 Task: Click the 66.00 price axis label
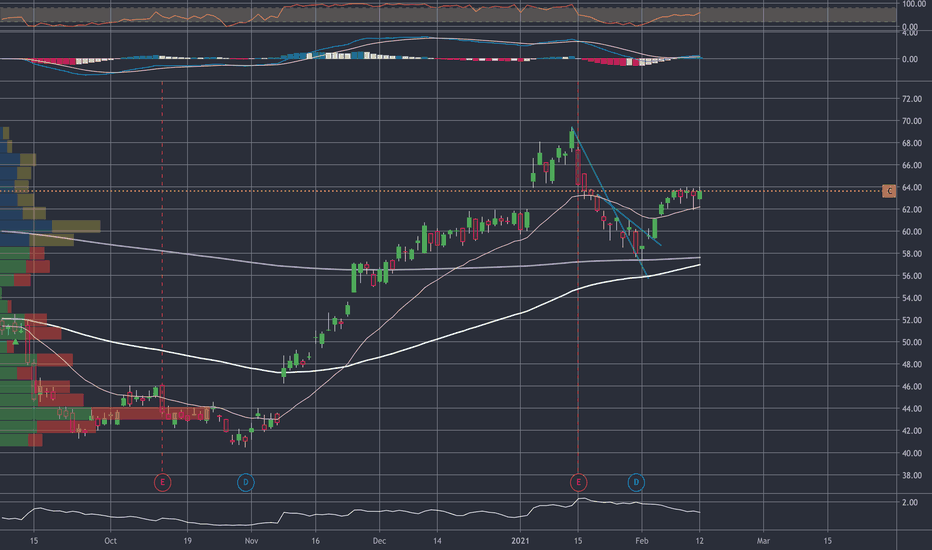(x=912, y=165)
